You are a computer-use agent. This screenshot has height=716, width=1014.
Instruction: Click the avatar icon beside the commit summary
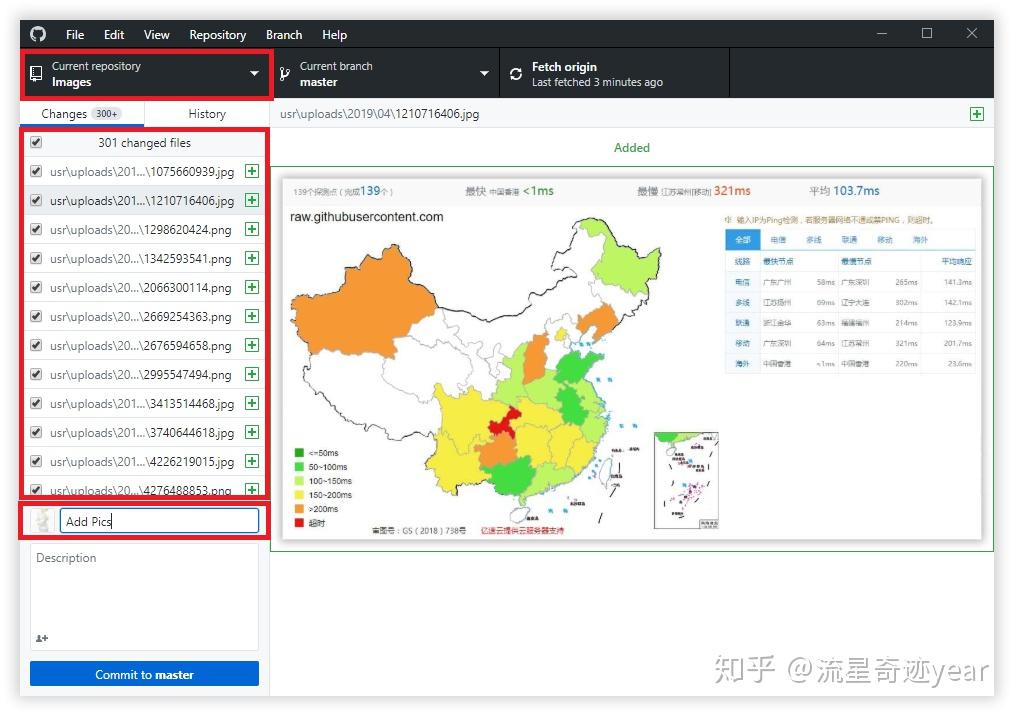[40, 519]
